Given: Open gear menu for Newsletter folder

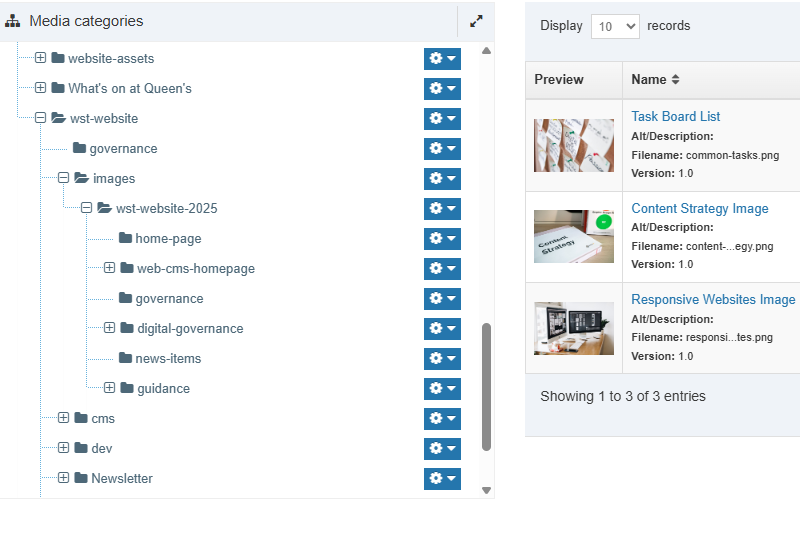Looking at the screenshot, I should [442, 479].
